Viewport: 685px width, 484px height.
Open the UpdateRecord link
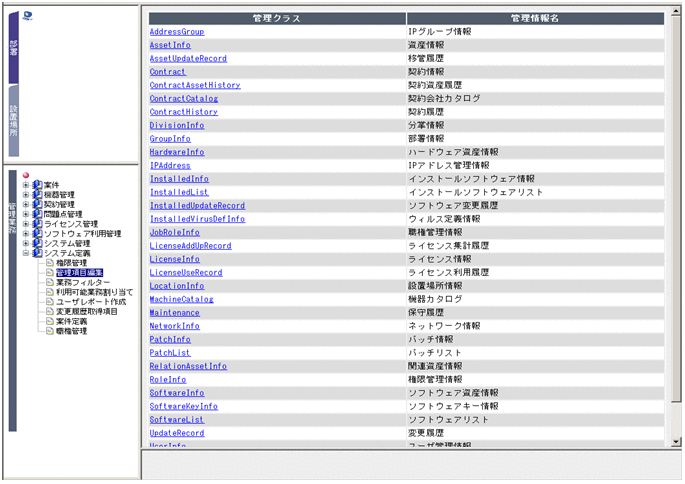[177, 433]
